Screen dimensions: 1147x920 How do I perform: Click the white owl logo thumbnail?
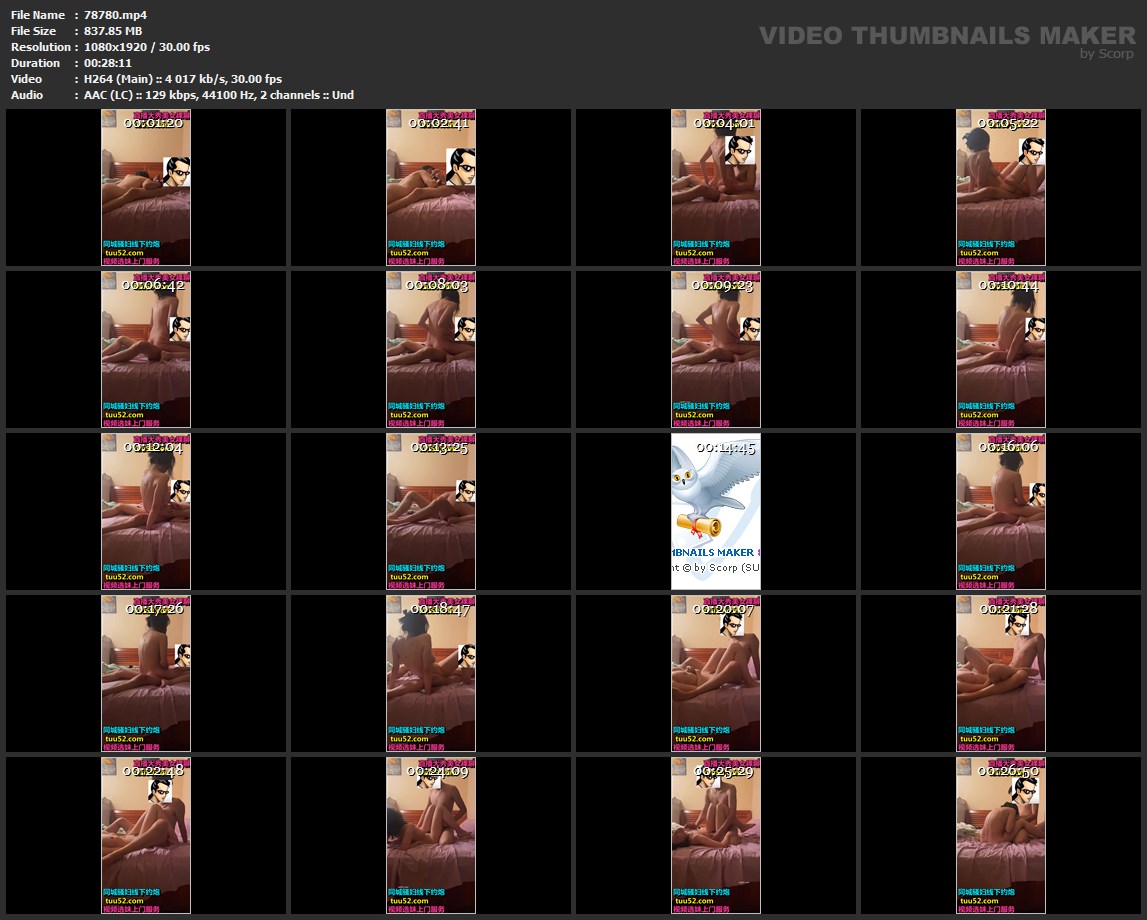coord(715,511)
